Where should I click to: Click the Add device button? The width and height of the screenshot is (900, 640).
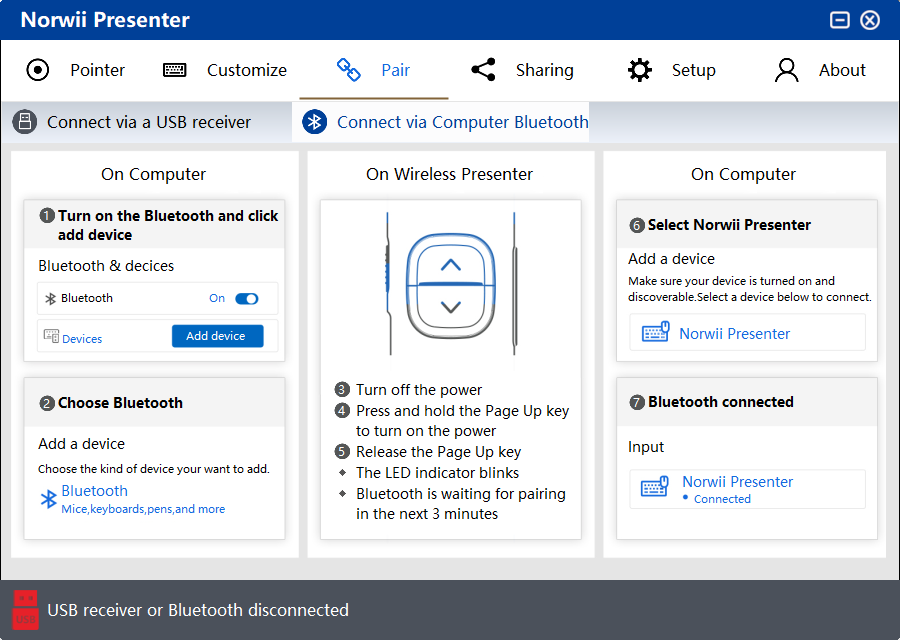pyautogui.click(x=218, y=336)
